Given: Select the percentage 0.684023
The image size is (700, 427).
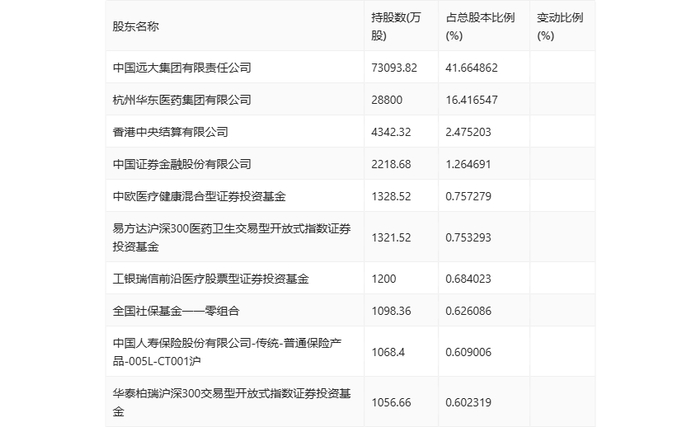Looking at the screenshot, I should click(x=468, y=279).
